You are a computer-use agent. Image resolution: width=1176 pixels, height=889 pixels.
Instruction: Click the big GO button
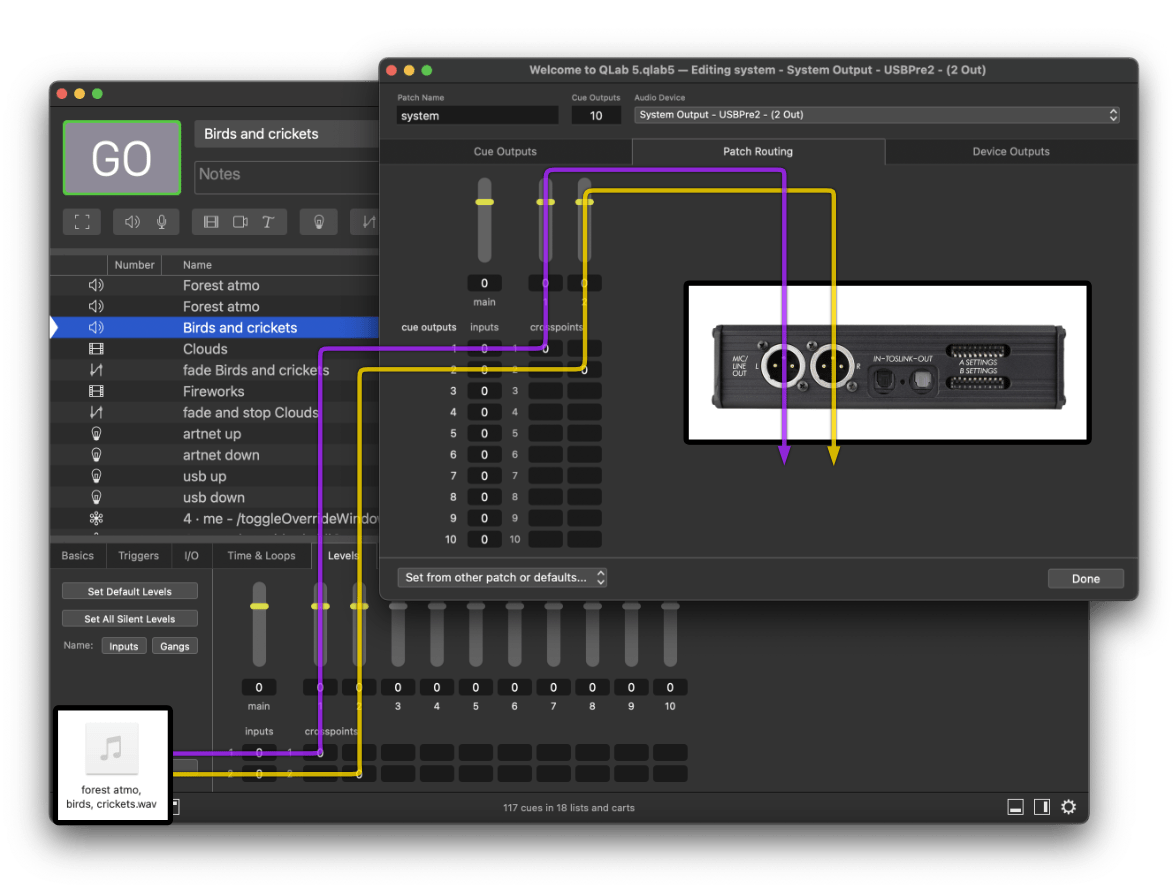[122, 158]
